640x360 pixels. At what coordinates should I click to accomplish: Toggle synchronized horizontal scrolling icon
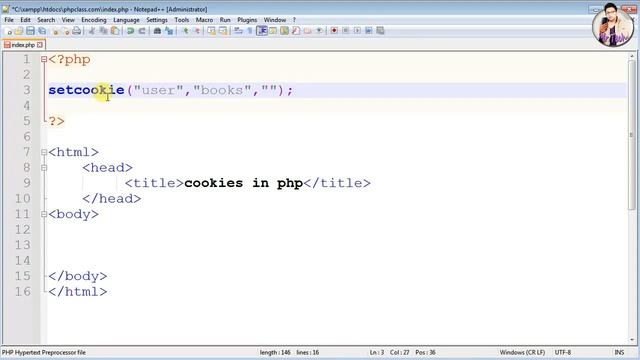(223, 31)
